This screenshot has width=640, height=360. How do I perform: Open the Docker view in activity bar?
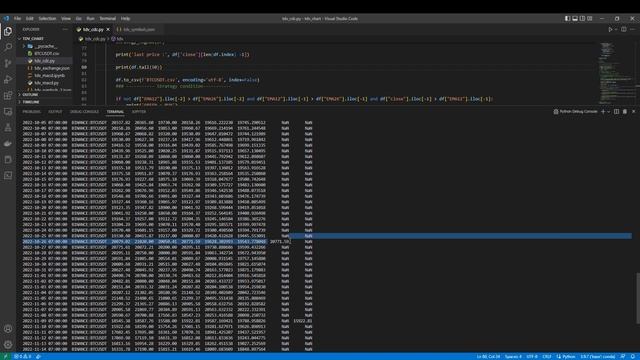tap(8, 143)
